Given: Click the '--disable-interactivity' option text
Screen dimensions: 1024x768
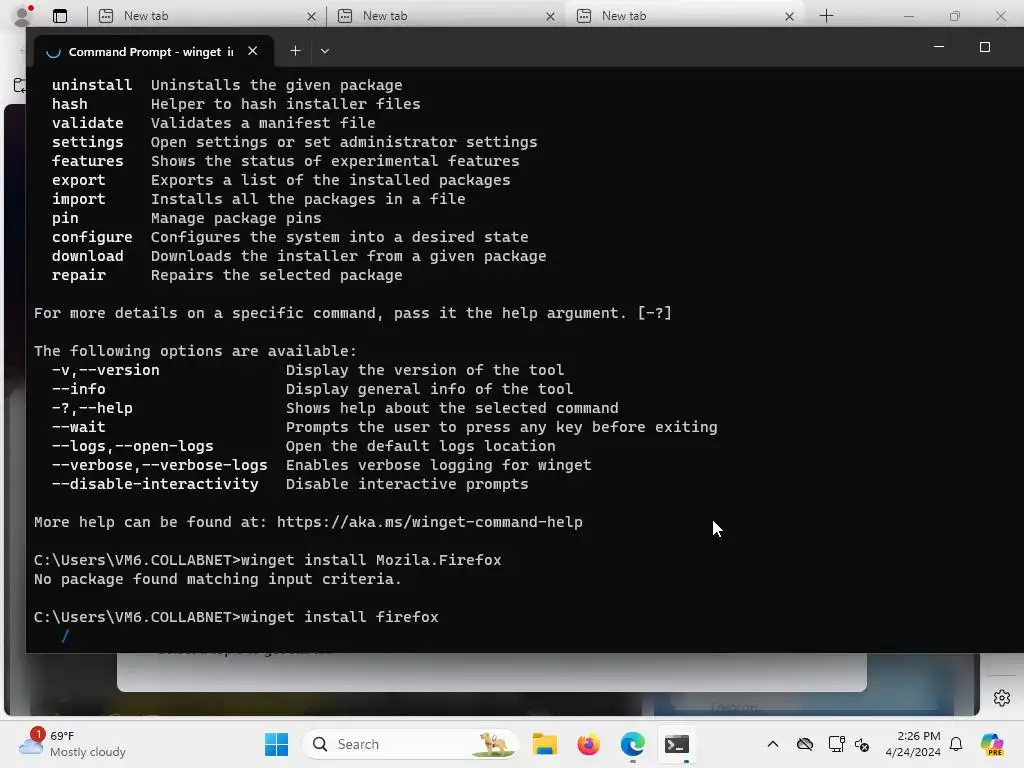Looking at the screenshot, I should pyautogui.click(x=155, y=484).
